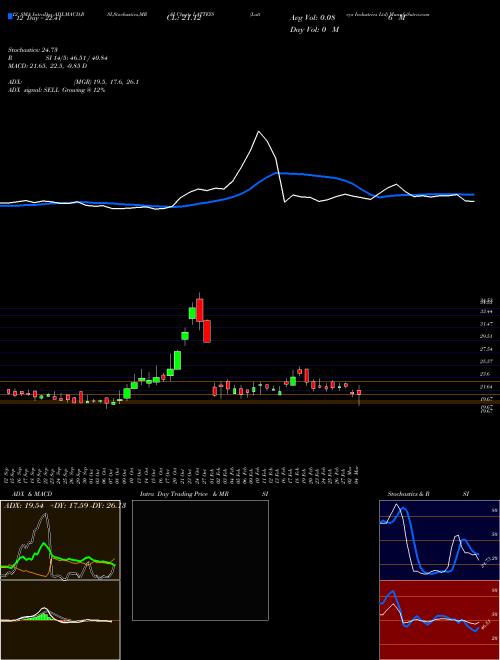Click the 31.47 price axis label
The image size is (500, 660).
[486, 324]
